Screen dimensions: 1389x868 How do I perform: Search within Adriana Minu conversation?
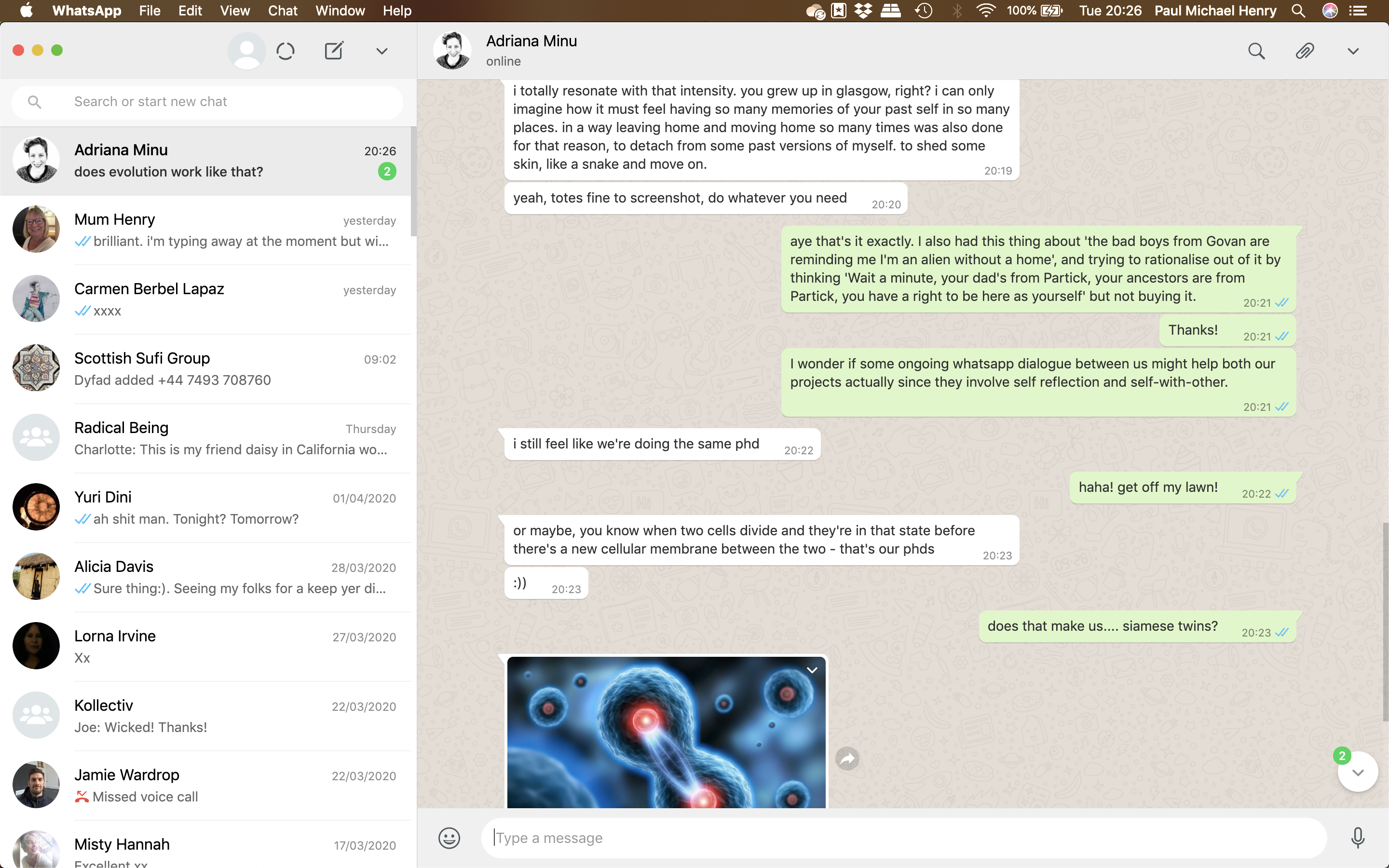point(1256,51)
